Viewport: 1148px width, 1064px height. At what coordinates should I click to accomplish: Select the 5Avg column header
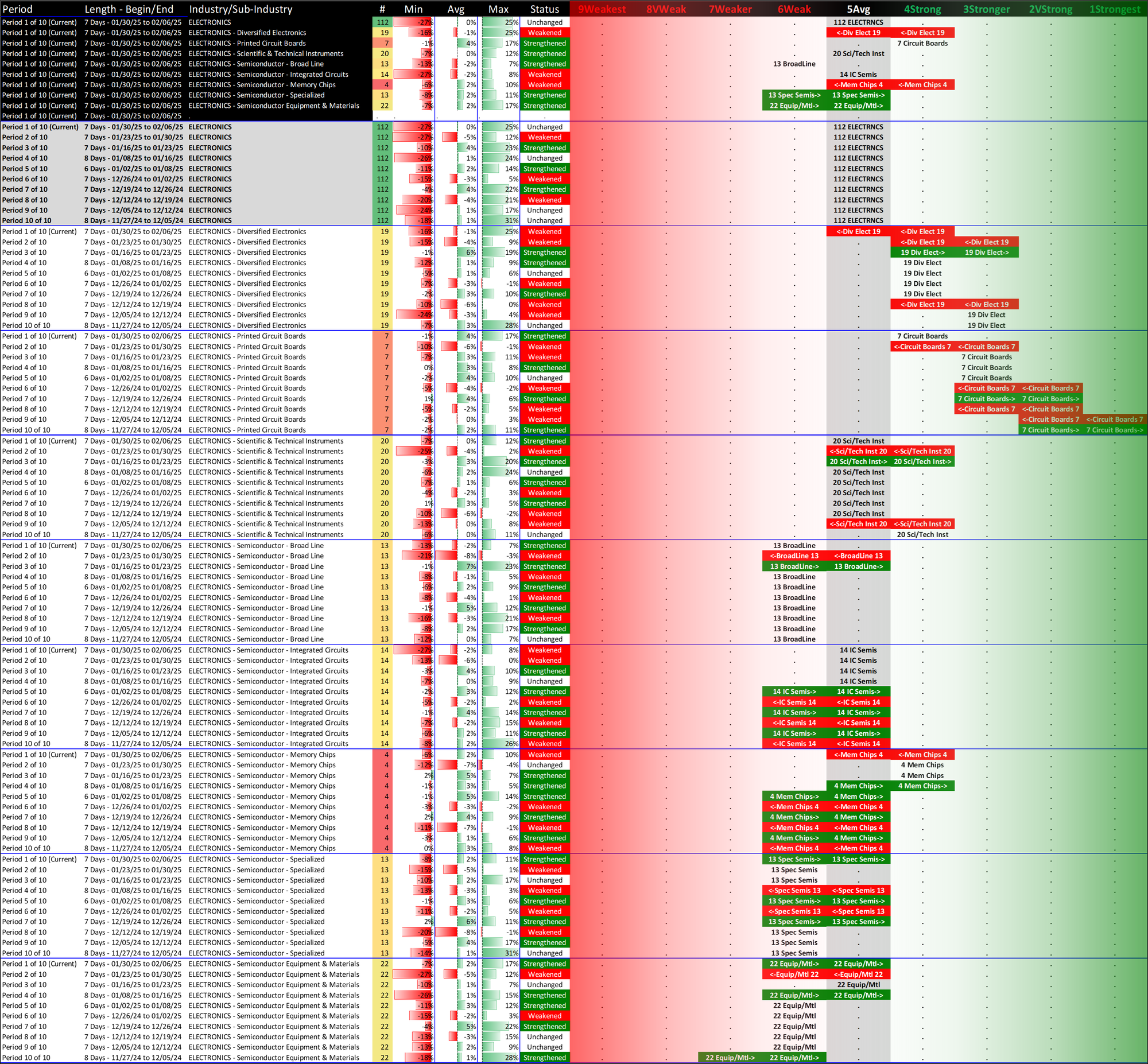[x=858, y=9]
